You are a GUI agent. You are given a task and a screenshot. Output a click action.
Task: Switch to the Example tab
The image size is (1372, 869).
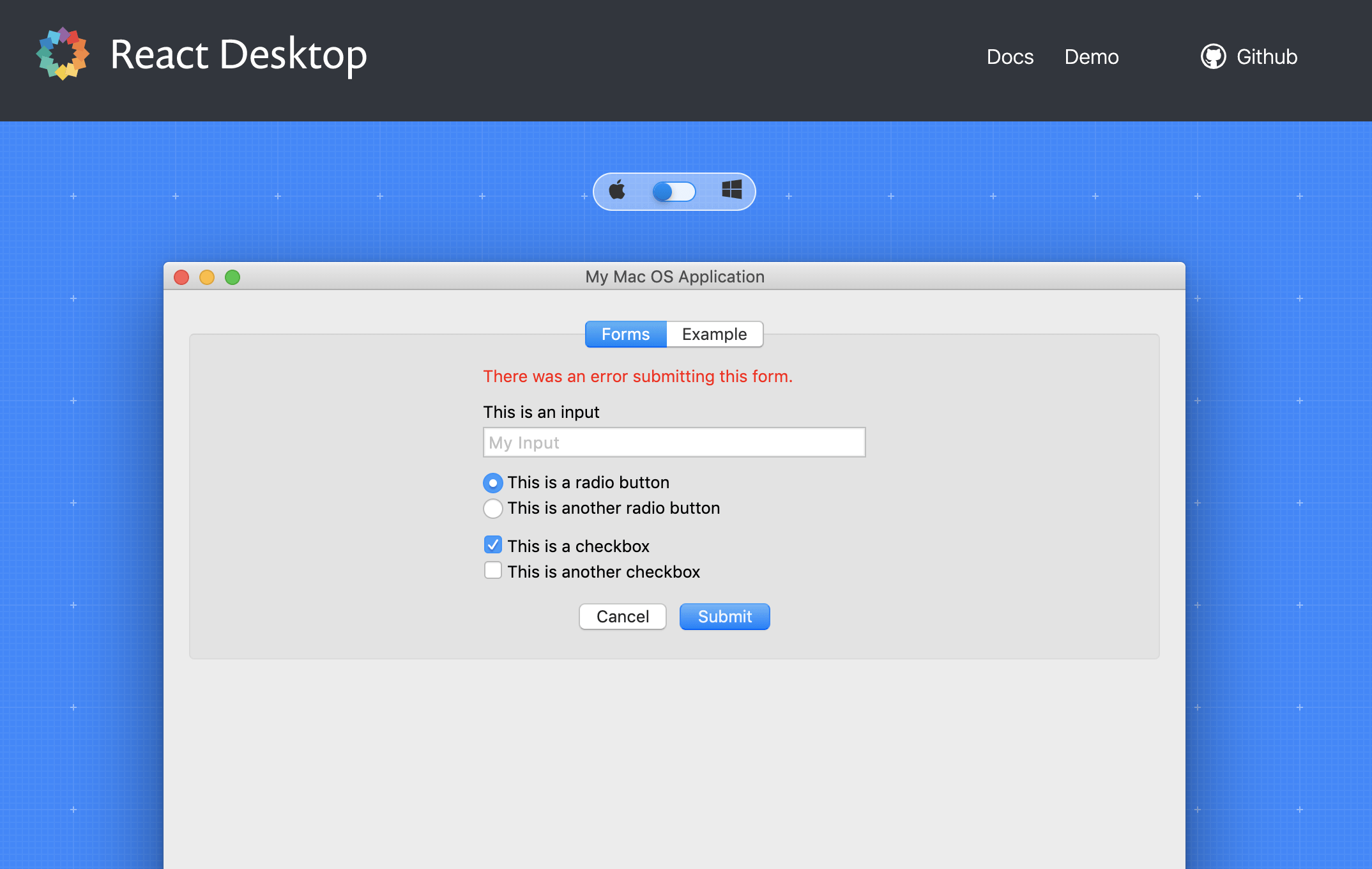(714, 334)
